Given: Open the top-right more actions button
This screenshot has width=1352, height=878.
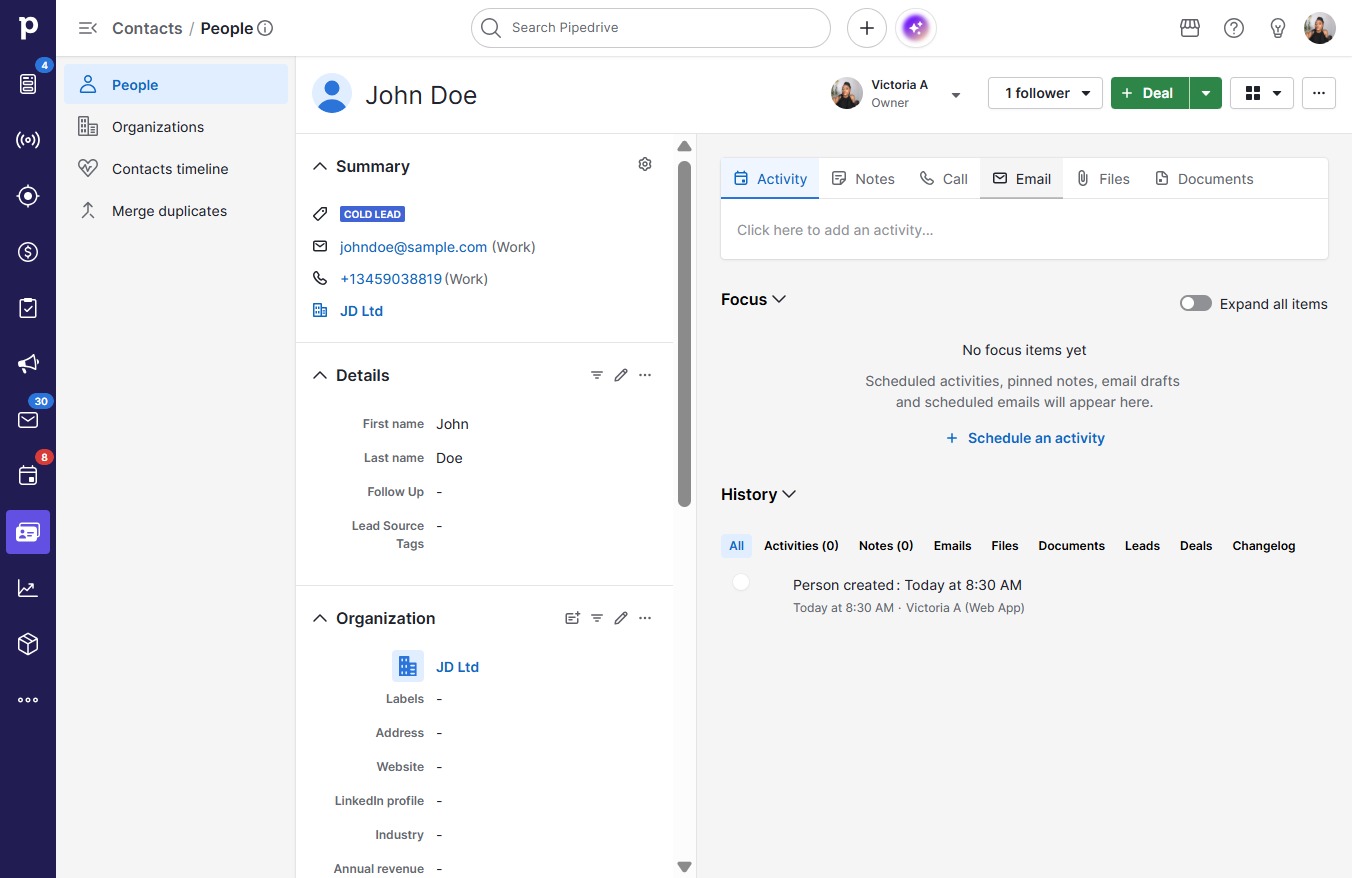Looking at the screenshot, I should click(1319, 93).
